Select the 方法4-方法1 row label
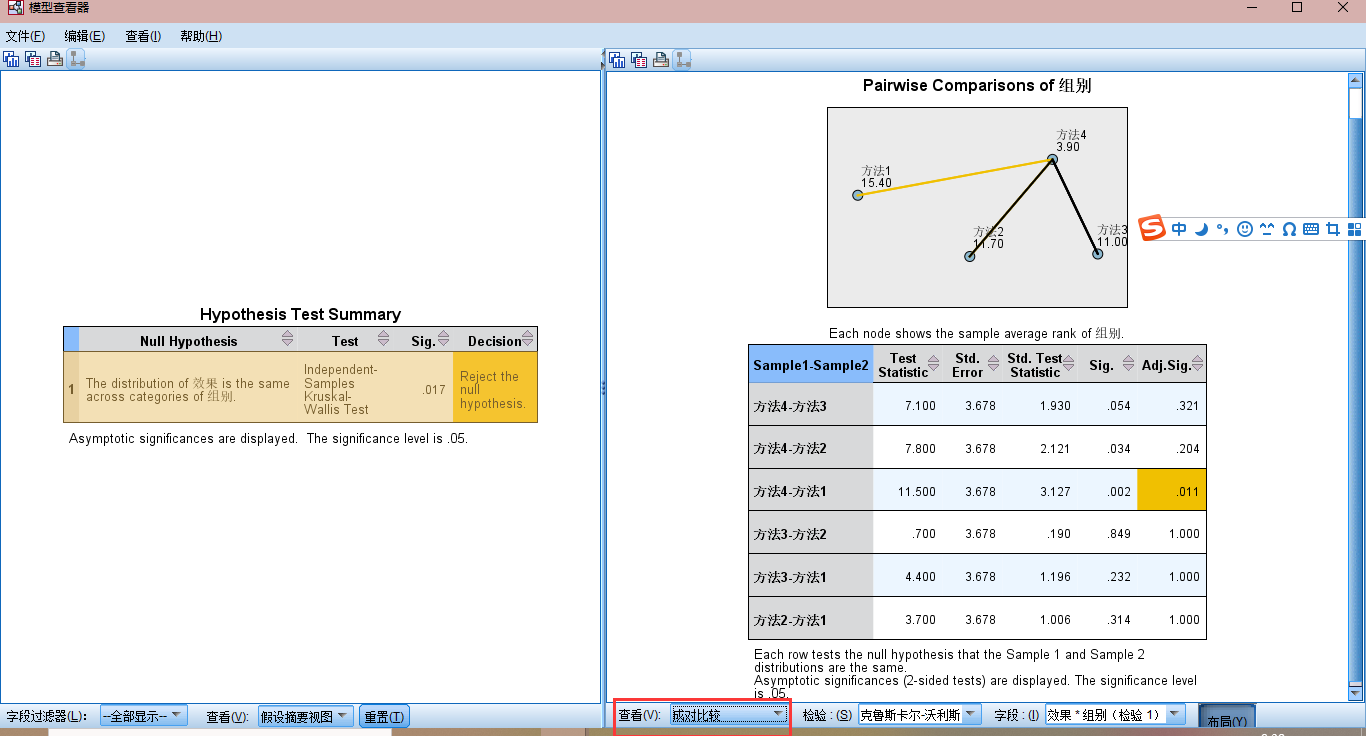1366x736 pixels. point(810,491)
